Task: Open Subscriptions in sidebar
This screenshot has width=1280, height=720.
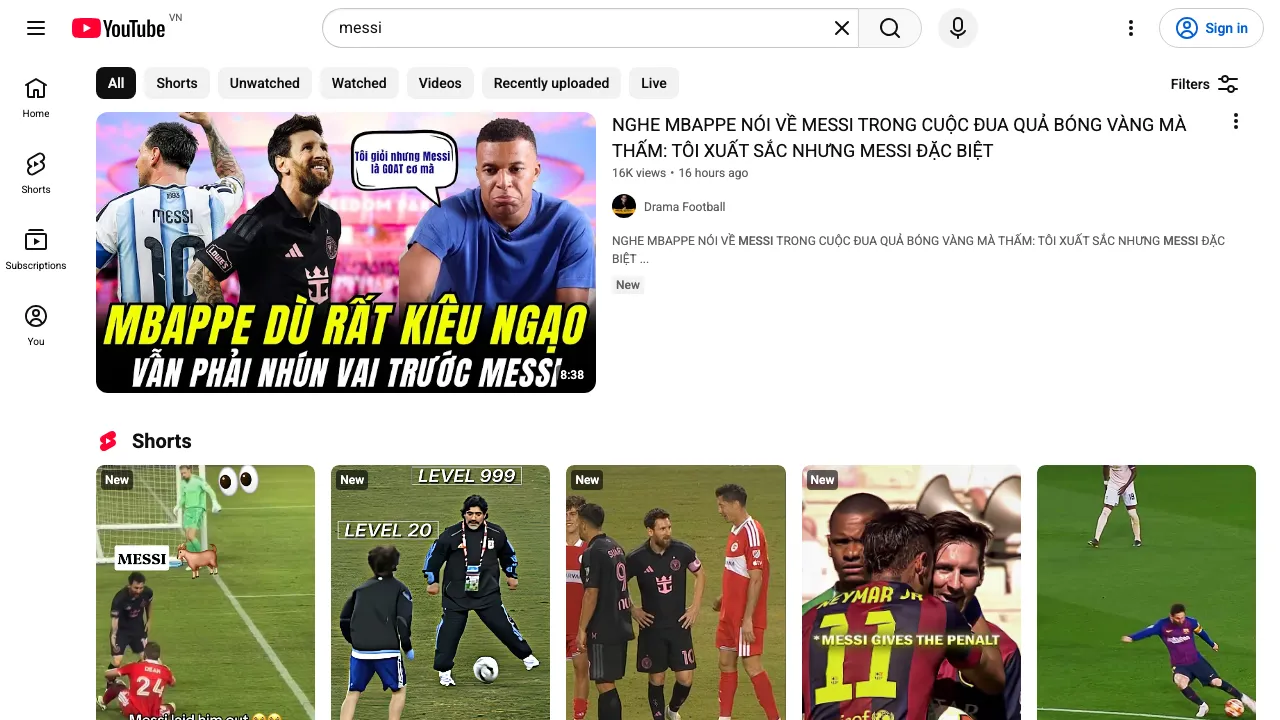Action: point(36,250)
